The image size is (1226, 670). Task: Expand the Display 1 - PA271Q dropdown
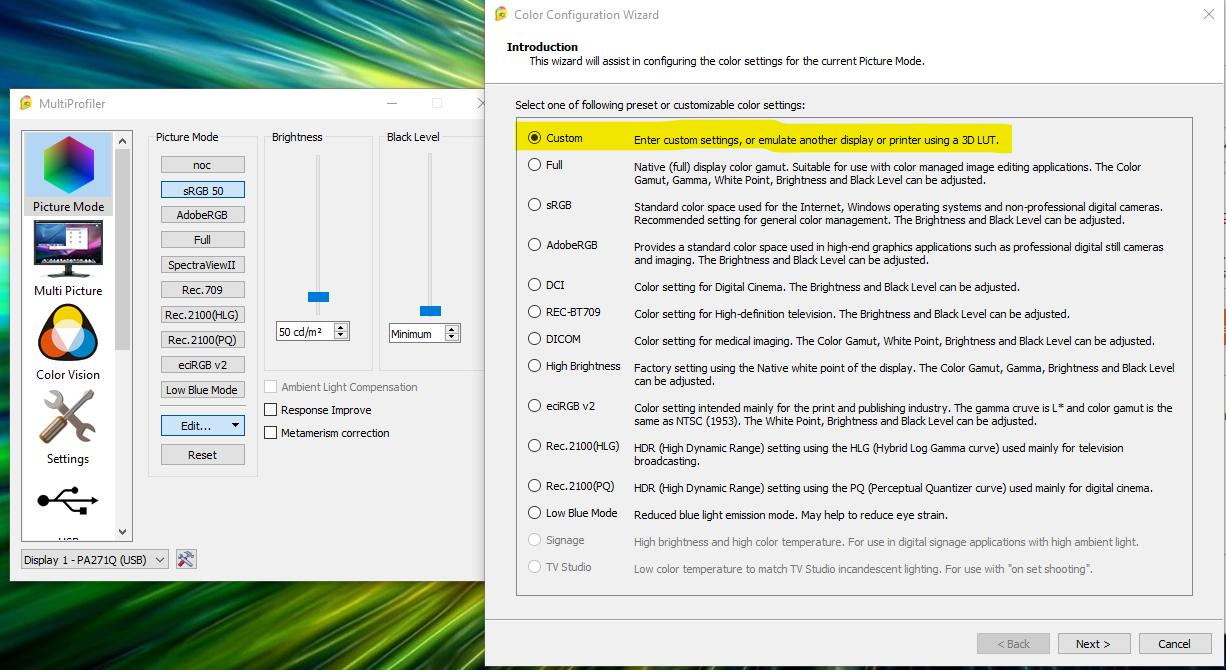point(95,560)
